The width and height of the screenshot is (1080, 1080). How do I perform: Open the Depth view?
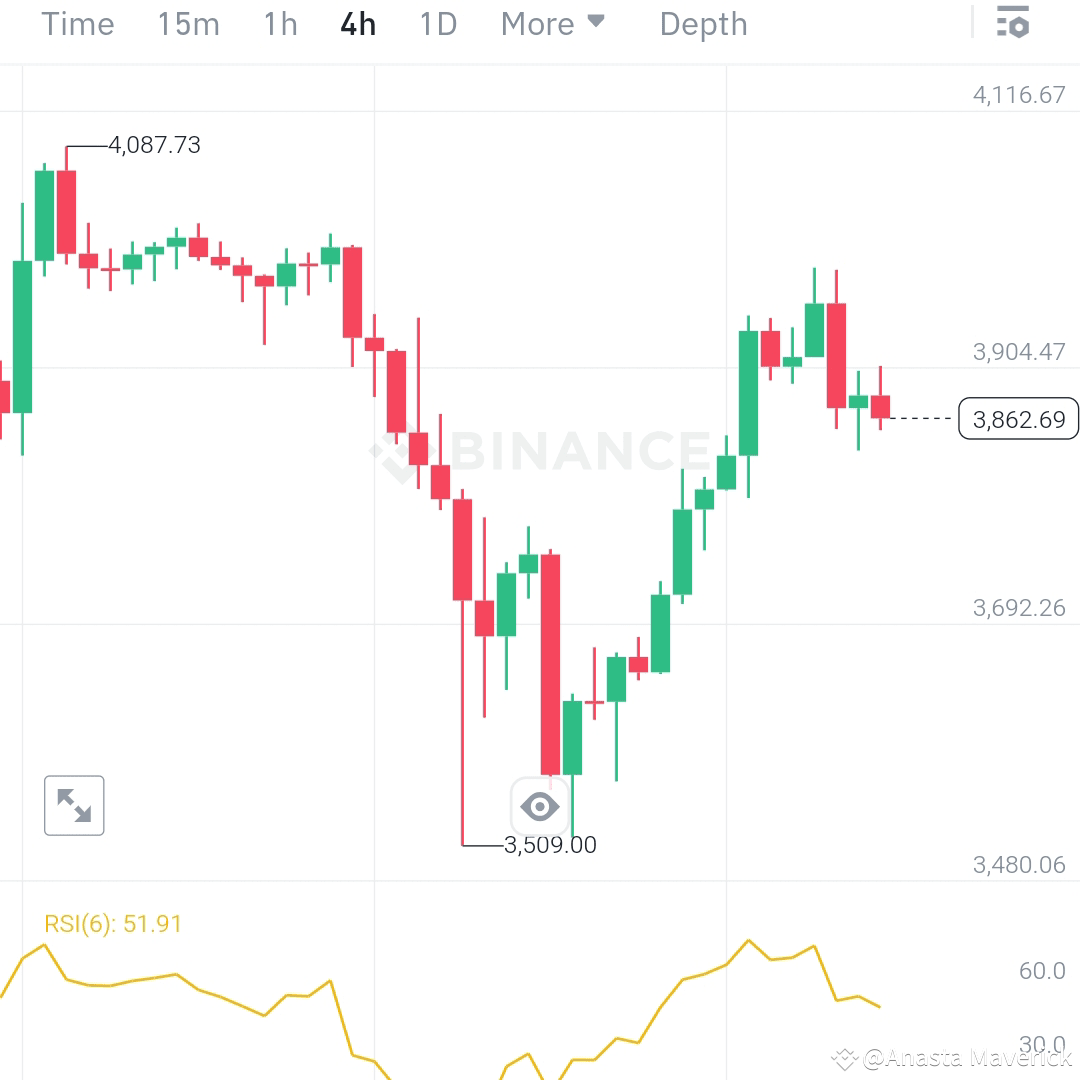pyautogui.click(x=702, y=24)
